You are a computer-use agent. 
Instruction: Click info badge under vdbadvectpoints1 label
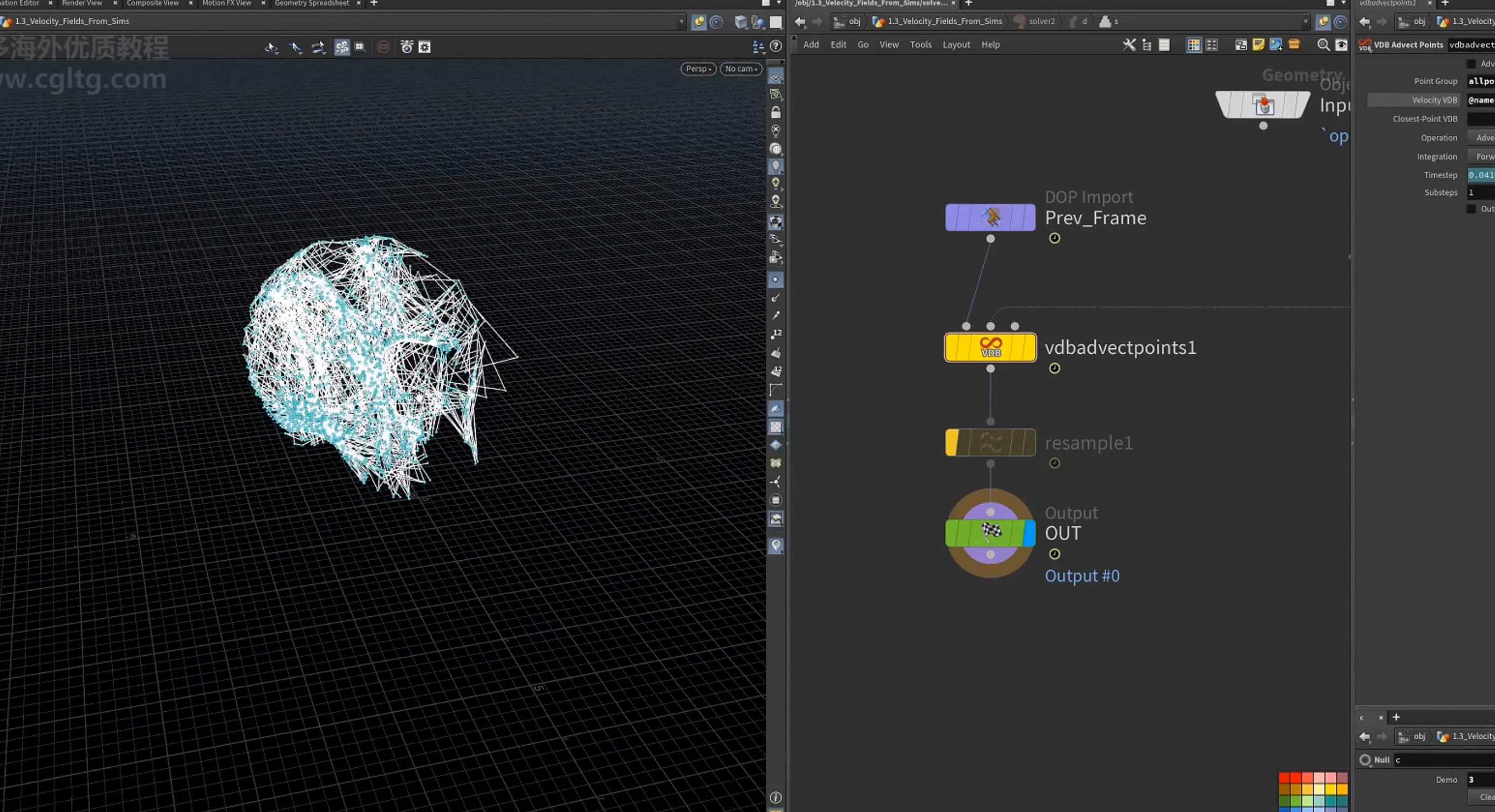(1054, 368)
